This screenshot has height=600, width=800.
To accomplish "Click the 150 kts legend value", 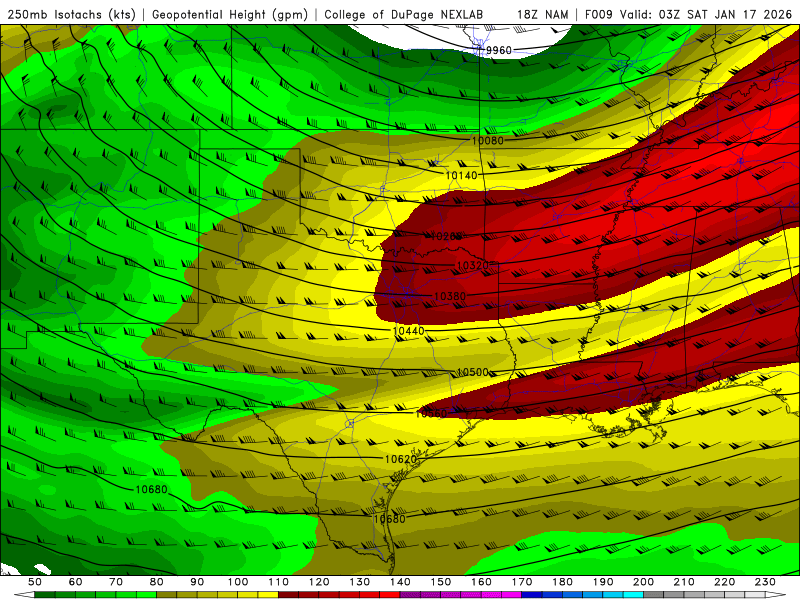I will [x=440, y=582].
